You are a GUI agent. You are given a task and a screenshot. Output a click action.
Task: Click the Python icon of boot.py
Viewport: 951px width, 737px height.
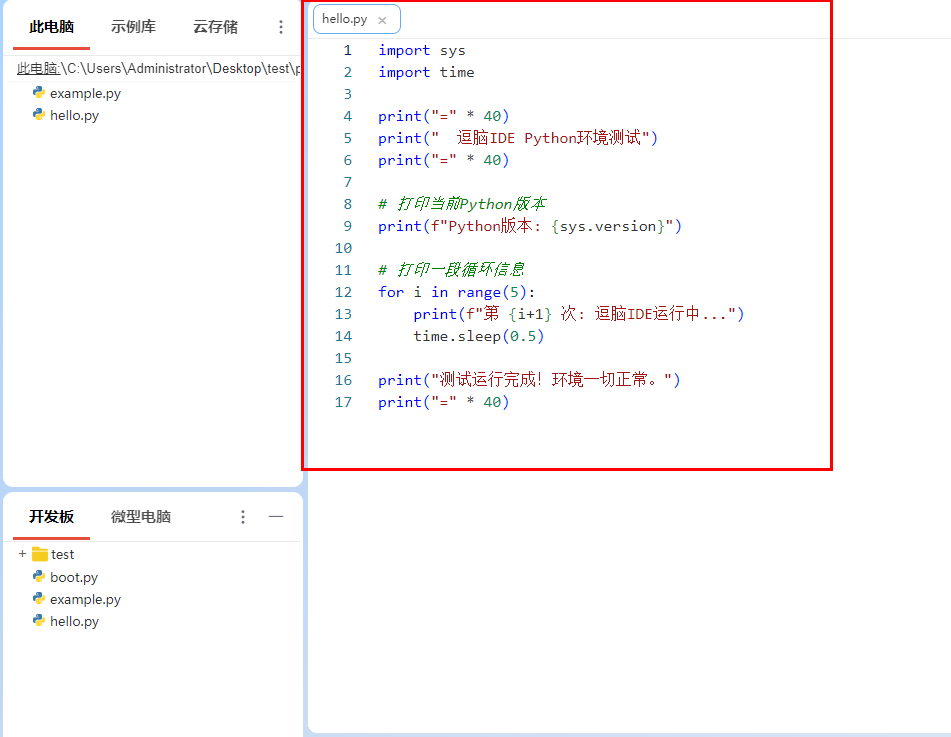(x=39, y=577)
